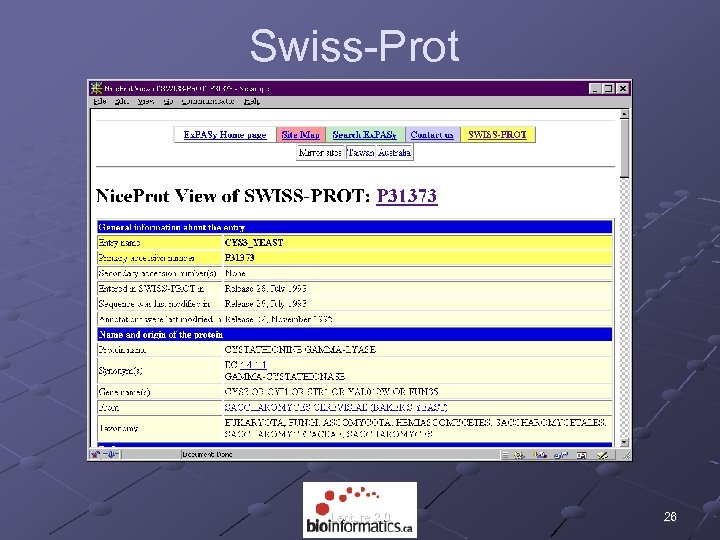Click the Taxonomy row label
The image size is (720, 540).
[118, 428]
